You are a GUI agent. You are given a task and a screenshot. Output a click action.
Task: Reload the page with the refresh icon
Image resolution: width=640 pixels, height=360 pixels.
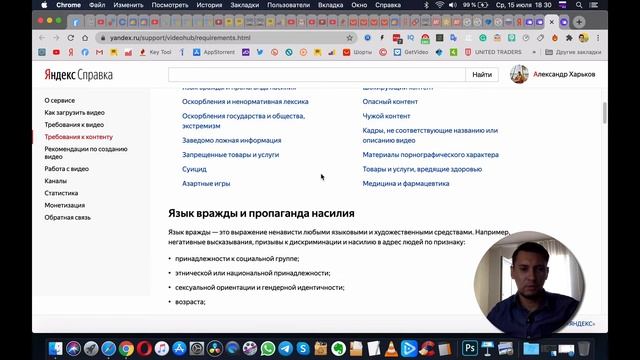tap(71, 38)
